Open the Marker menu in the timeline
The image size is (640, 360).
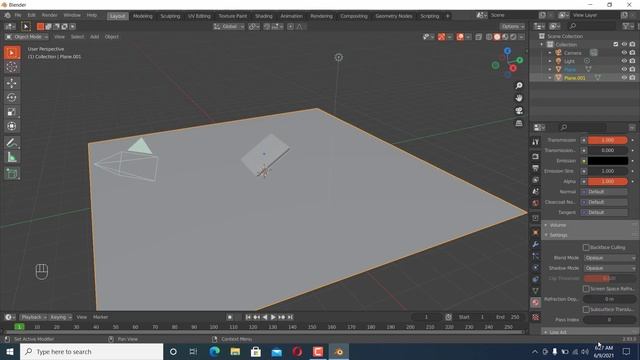click(100, 317)
